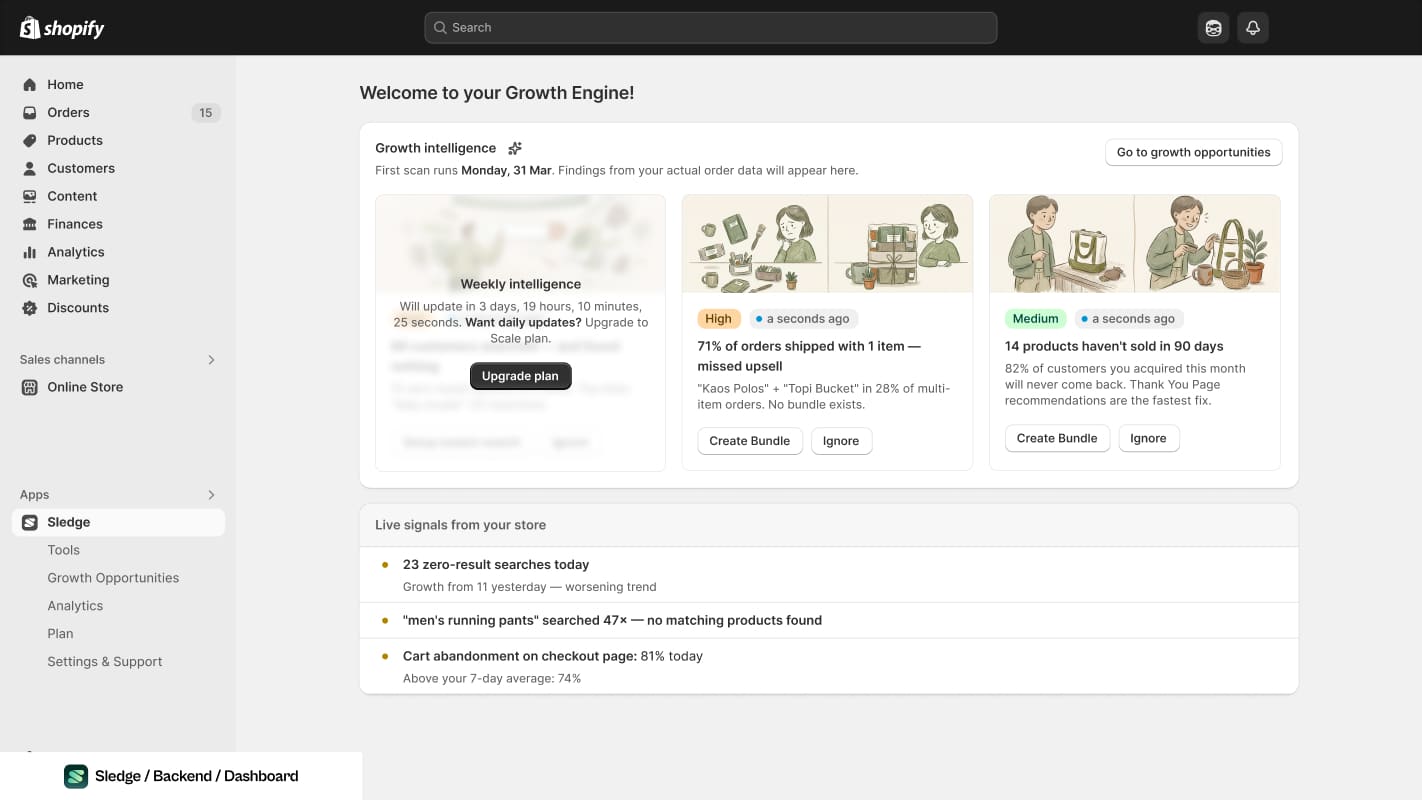Click the search magnifier icon
The width and height of the screenshot is (1422, 800).
(x=440, y=28)
